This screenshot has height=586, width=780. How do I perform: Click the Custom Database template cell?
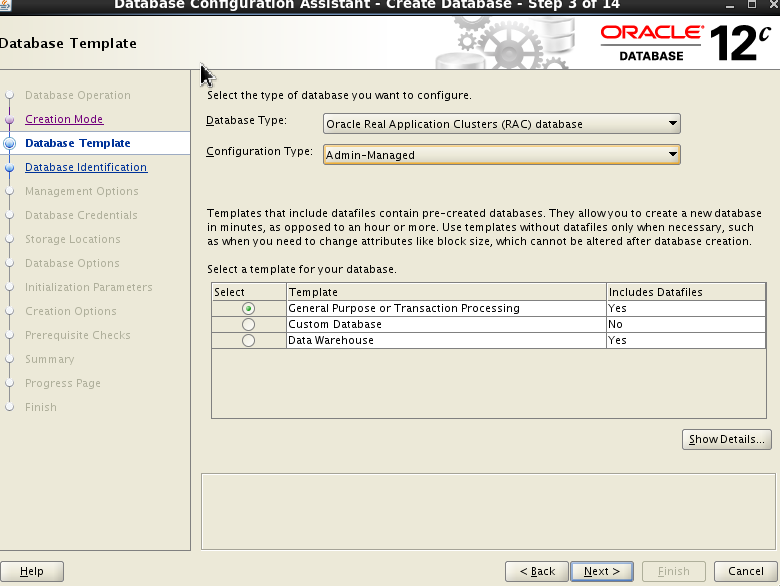click(447, 324)
